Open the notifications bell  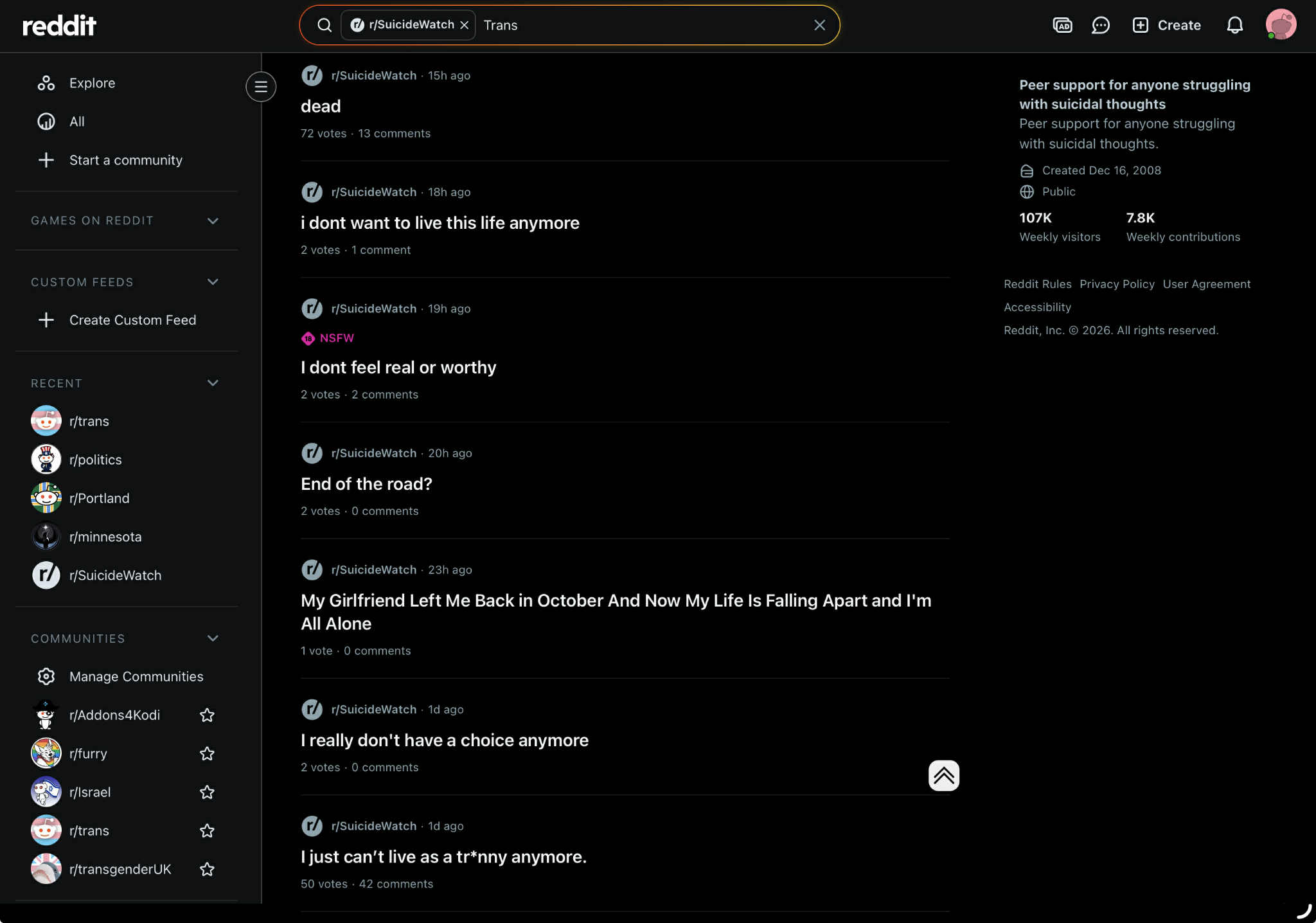point(1234,25)
